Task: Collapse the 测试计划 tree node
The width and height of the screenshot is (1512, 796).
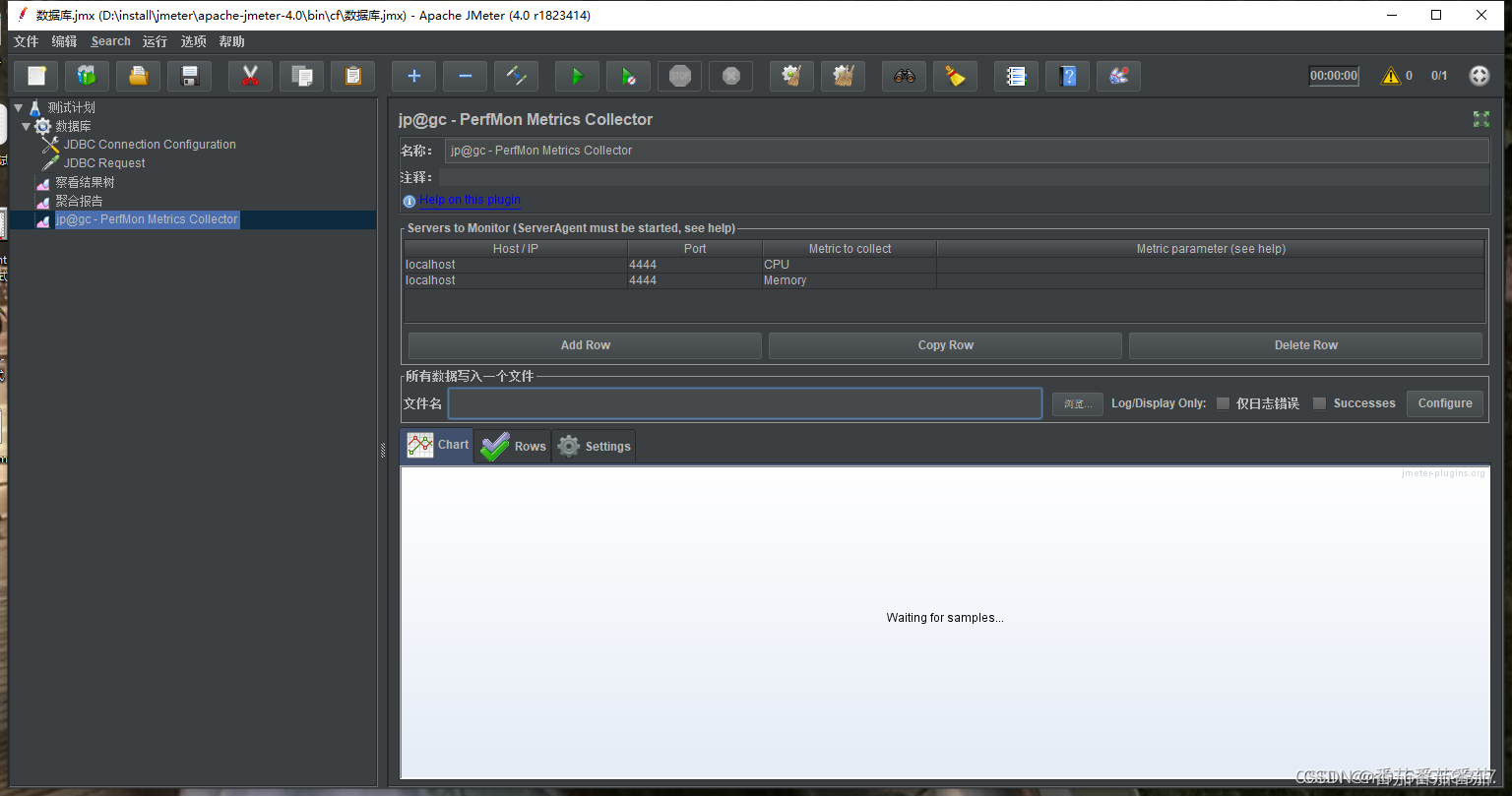Action: tap(19, 107)
